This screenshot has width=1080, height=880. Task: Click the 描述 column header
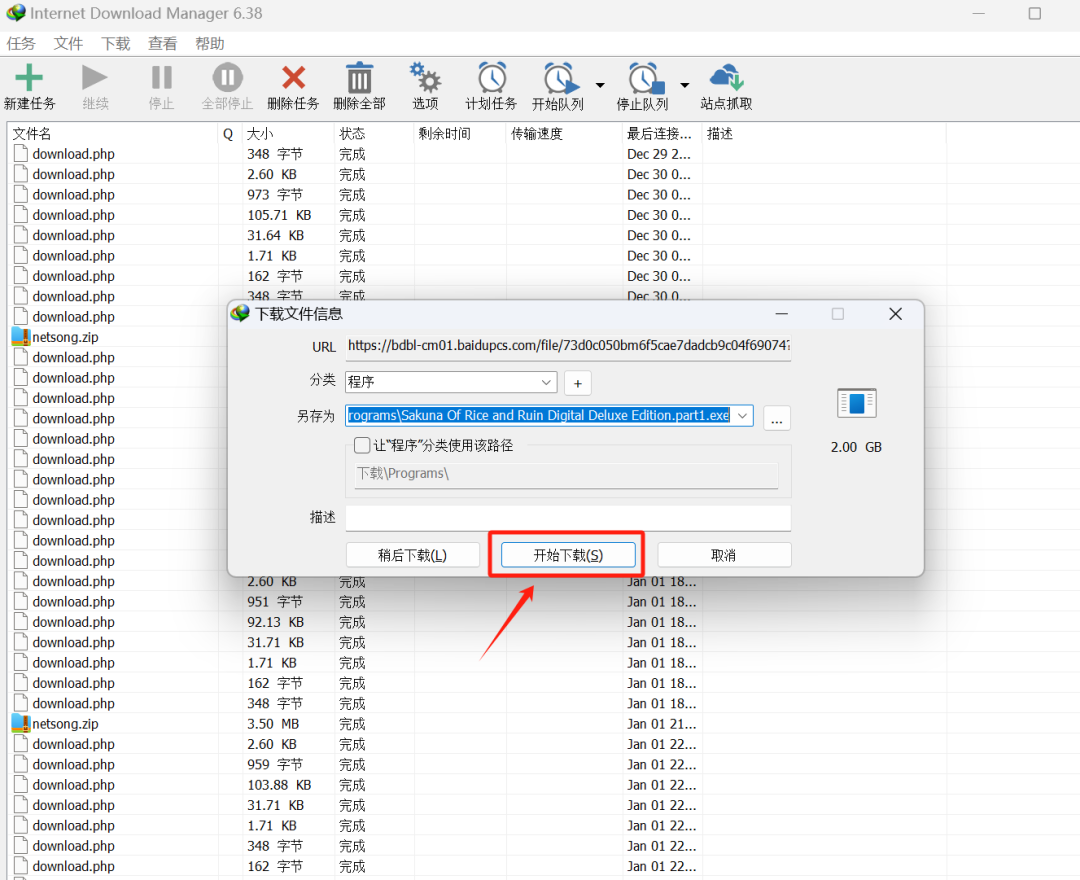pos(824,134)
